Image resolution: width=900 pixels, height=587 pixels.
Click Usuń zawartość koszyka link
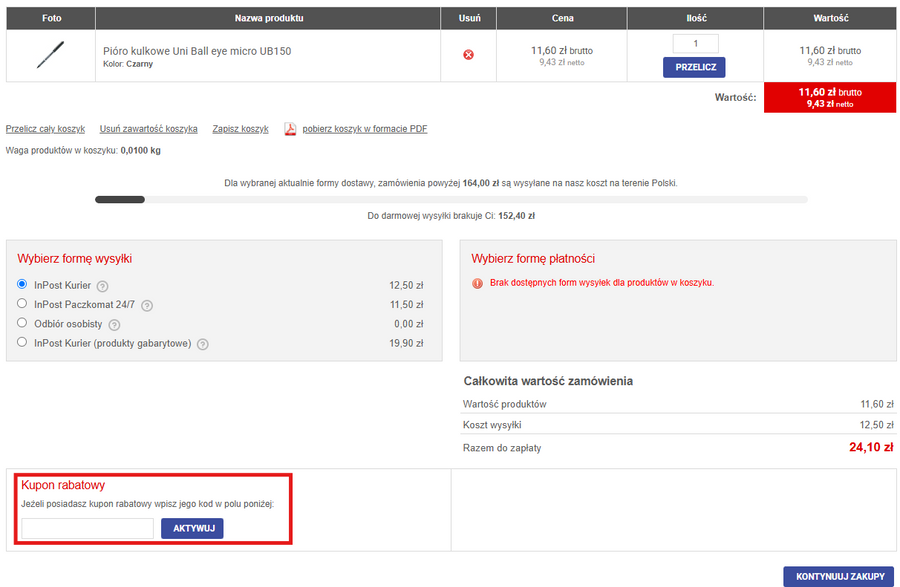click(148, 129)
